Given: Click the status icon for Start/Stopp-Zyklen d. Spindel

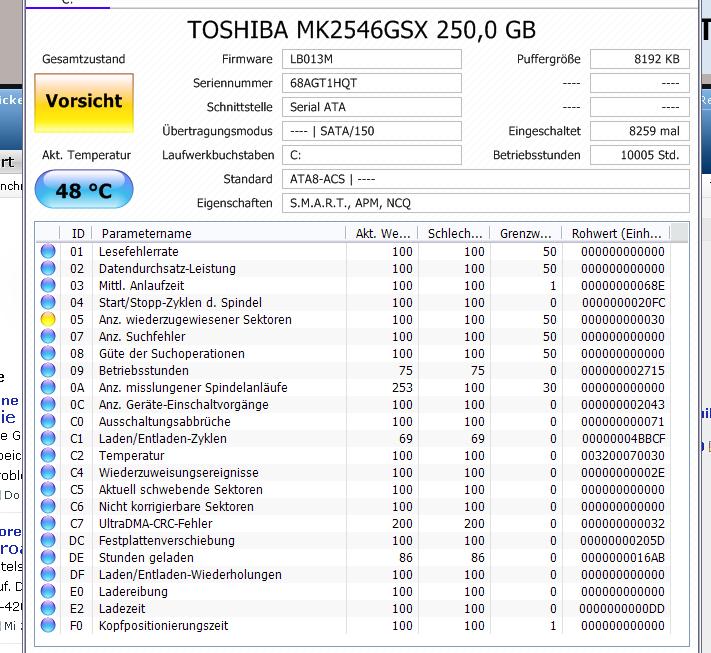Looking at the screenshot, I should tap(48, 302).
